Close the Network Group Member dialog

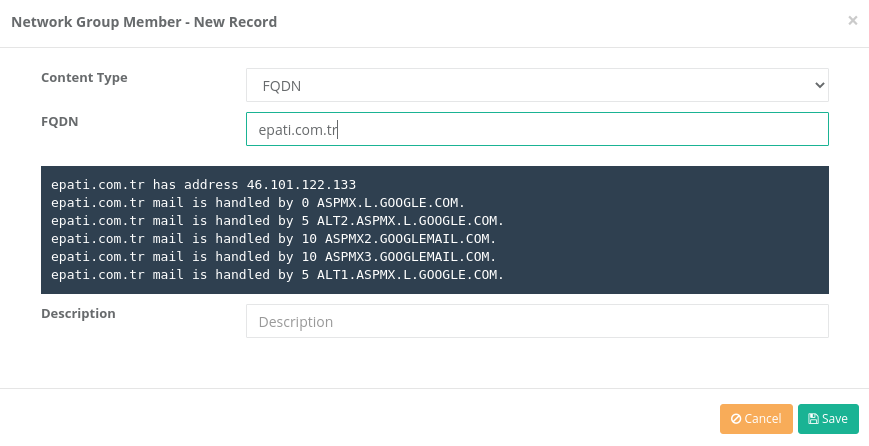point(852,21)
